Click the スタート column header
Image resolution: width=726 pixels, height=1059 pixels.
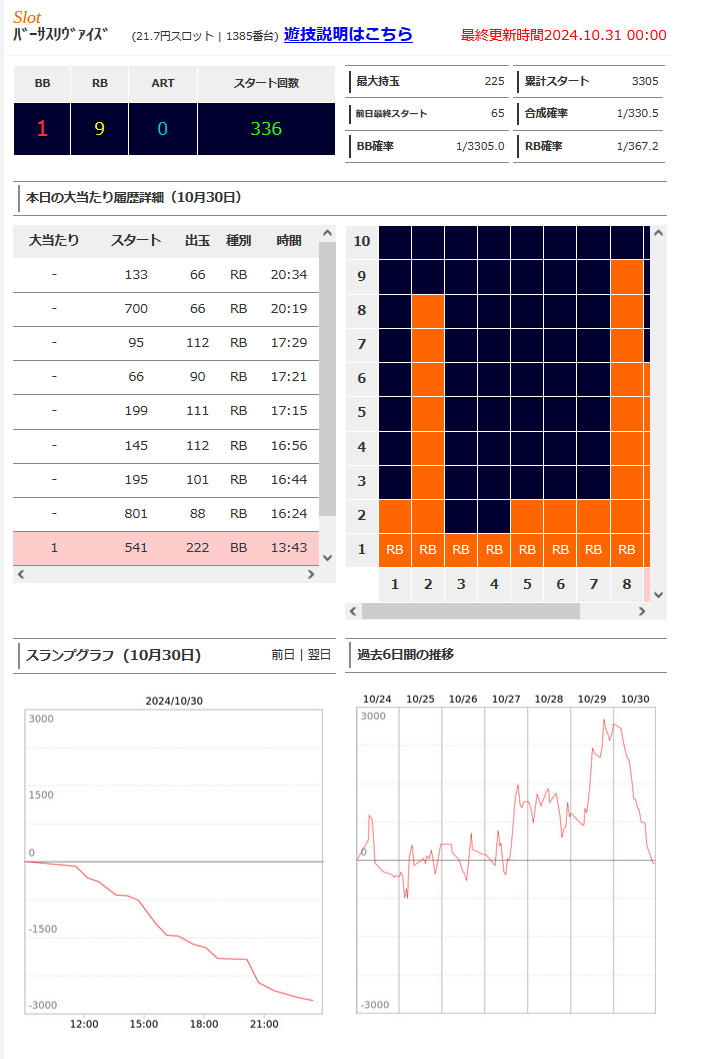click(x=136, y=240)
